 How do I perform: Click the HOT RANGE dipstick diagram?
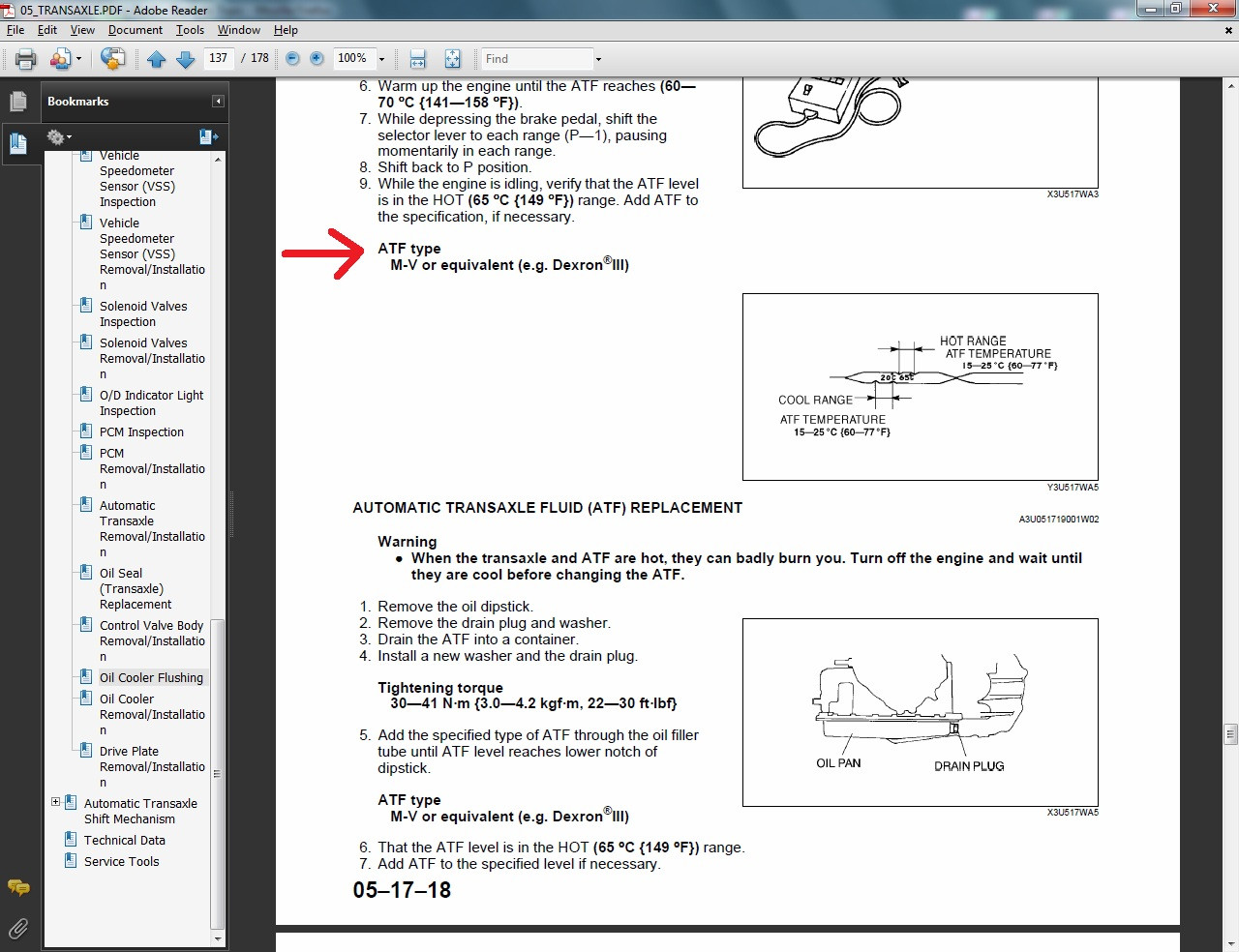[x=921, y=387]
